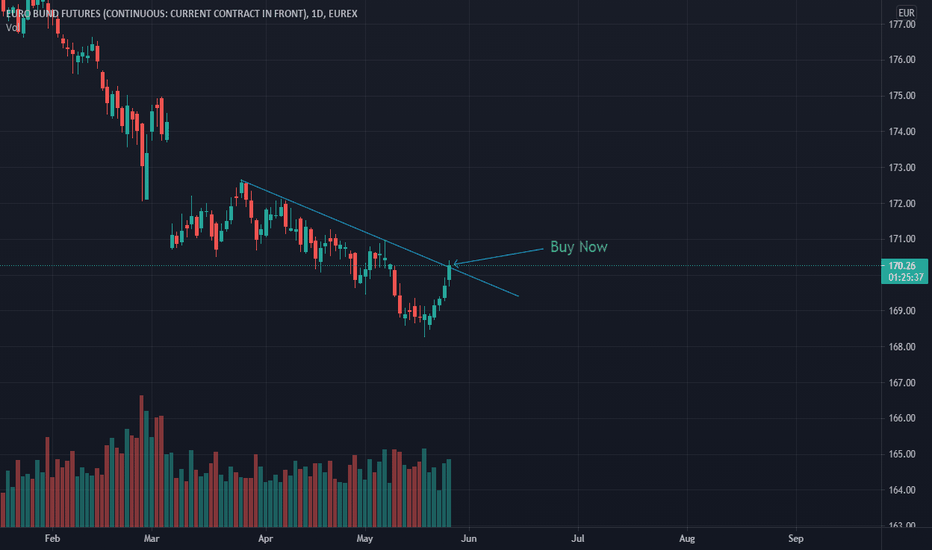
Task: Click the Apr label on time axis
Action: [x=265, y=539]
